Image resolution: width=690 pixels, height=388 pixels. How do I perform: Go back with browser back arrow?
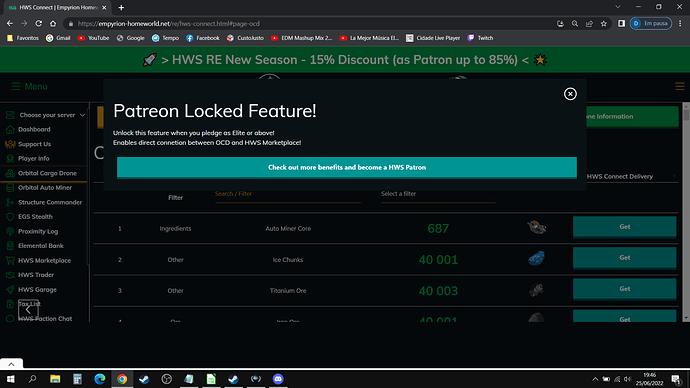click(10, 23)
